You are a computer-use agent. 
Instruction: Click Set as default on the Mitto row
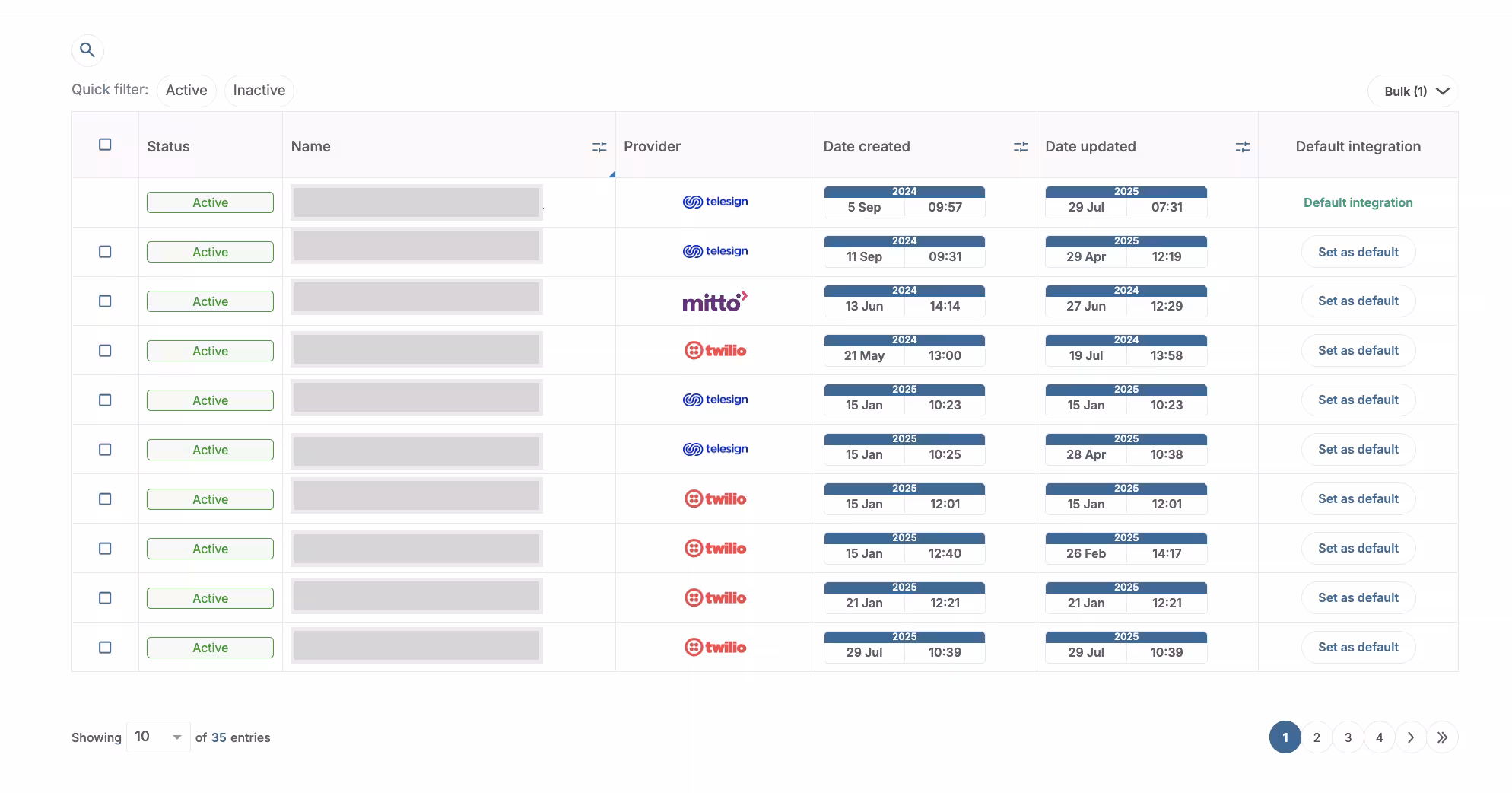coord(1358,301)
